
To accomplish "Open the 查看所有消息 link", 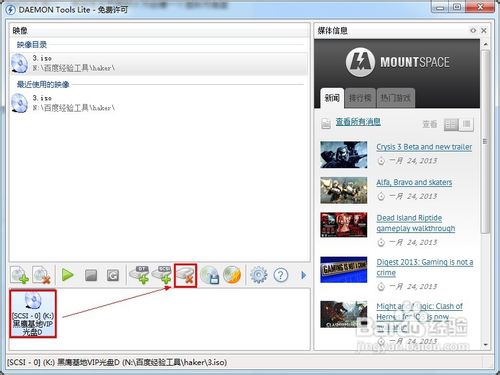I will click(358, 122).
